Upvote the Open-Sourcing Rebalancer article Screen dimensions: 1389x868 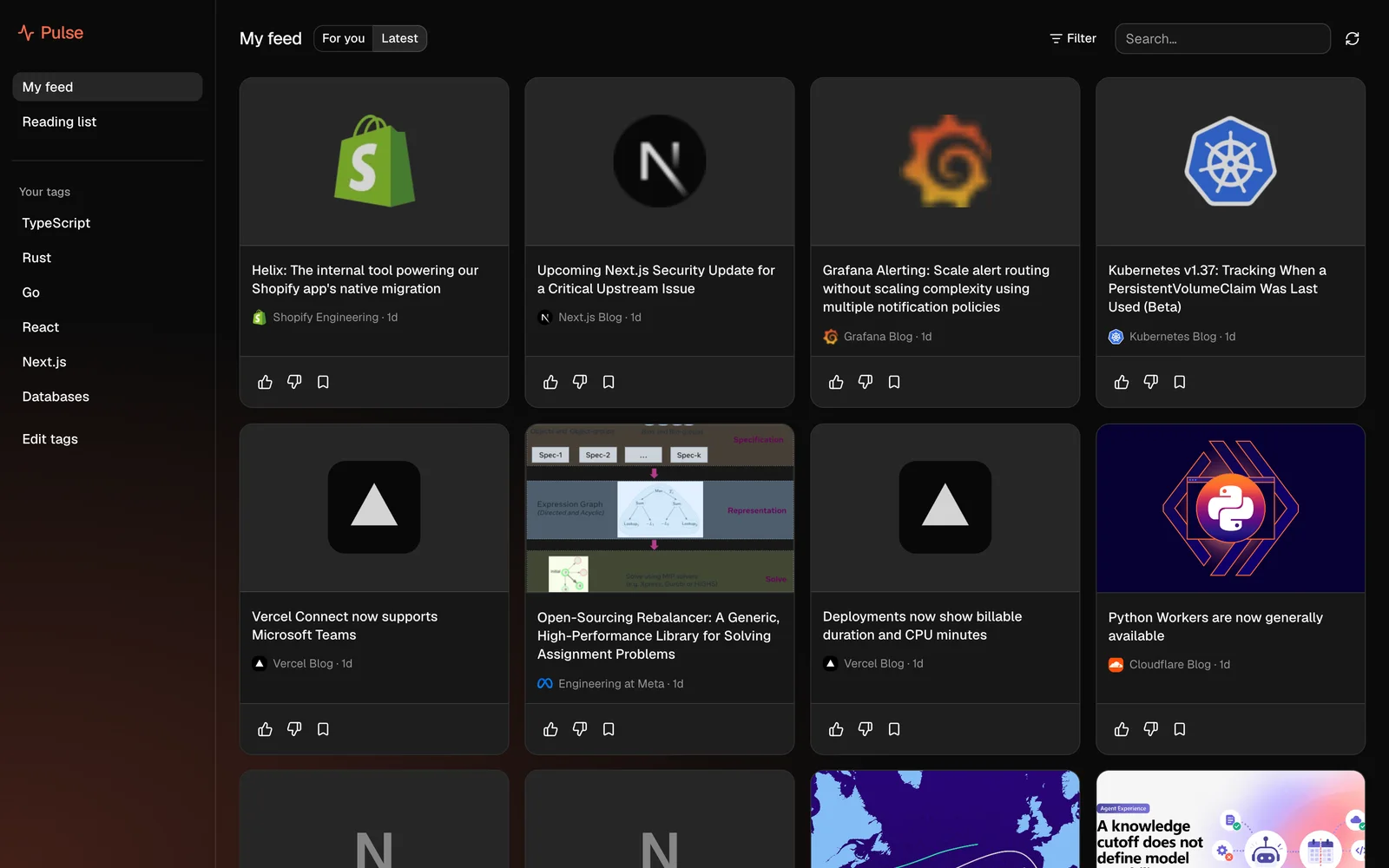[550, 729]
